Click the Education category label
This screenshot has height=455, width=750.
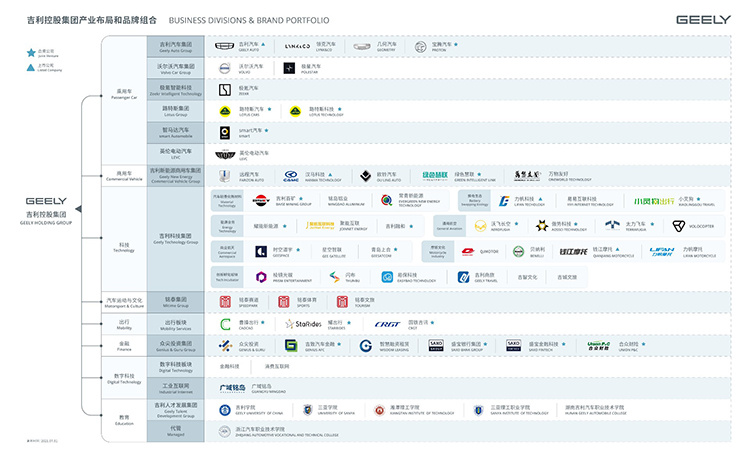124,420
